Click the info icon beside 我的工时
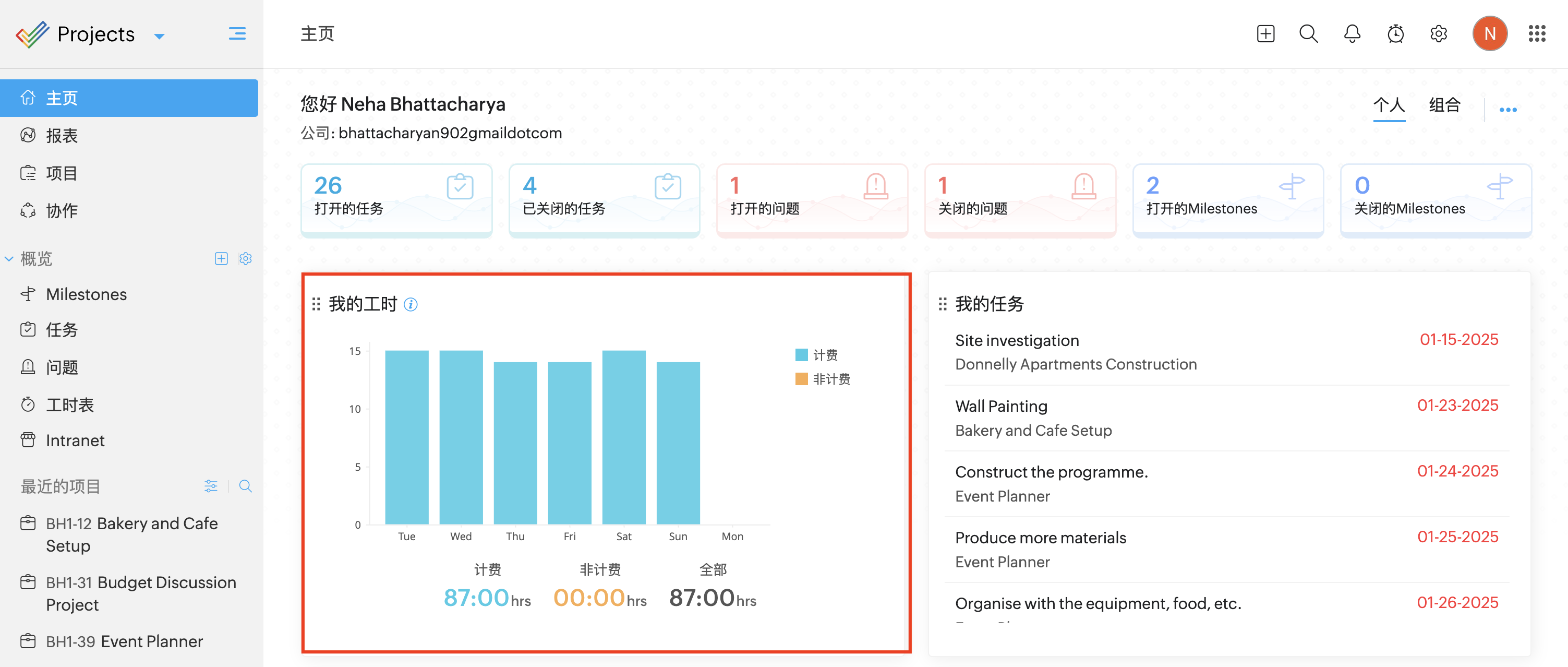This screenshot has width=1568, height=667. (x=411, y=304)
